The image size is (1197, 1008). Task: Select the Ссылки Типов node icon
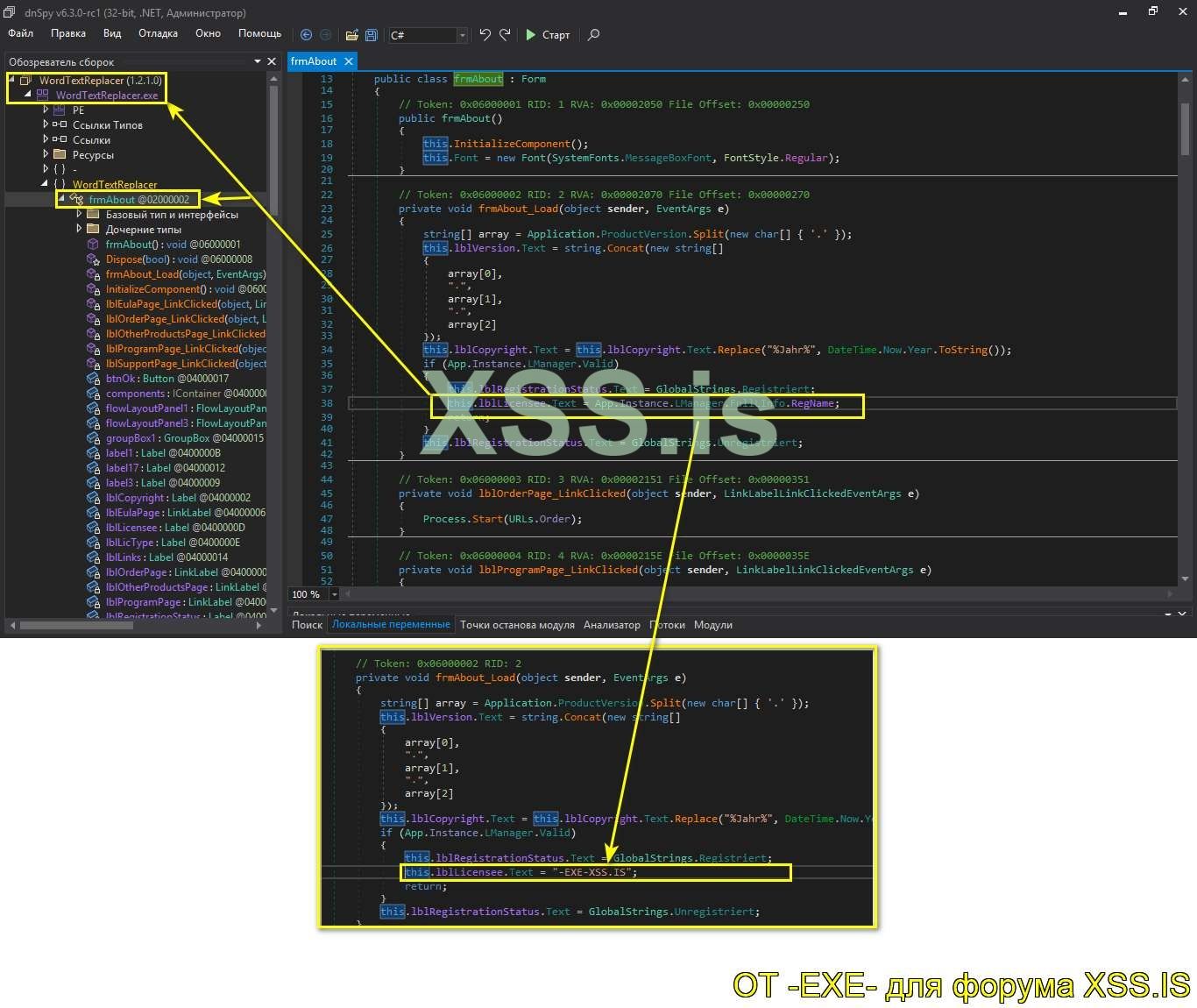[59, 124]
